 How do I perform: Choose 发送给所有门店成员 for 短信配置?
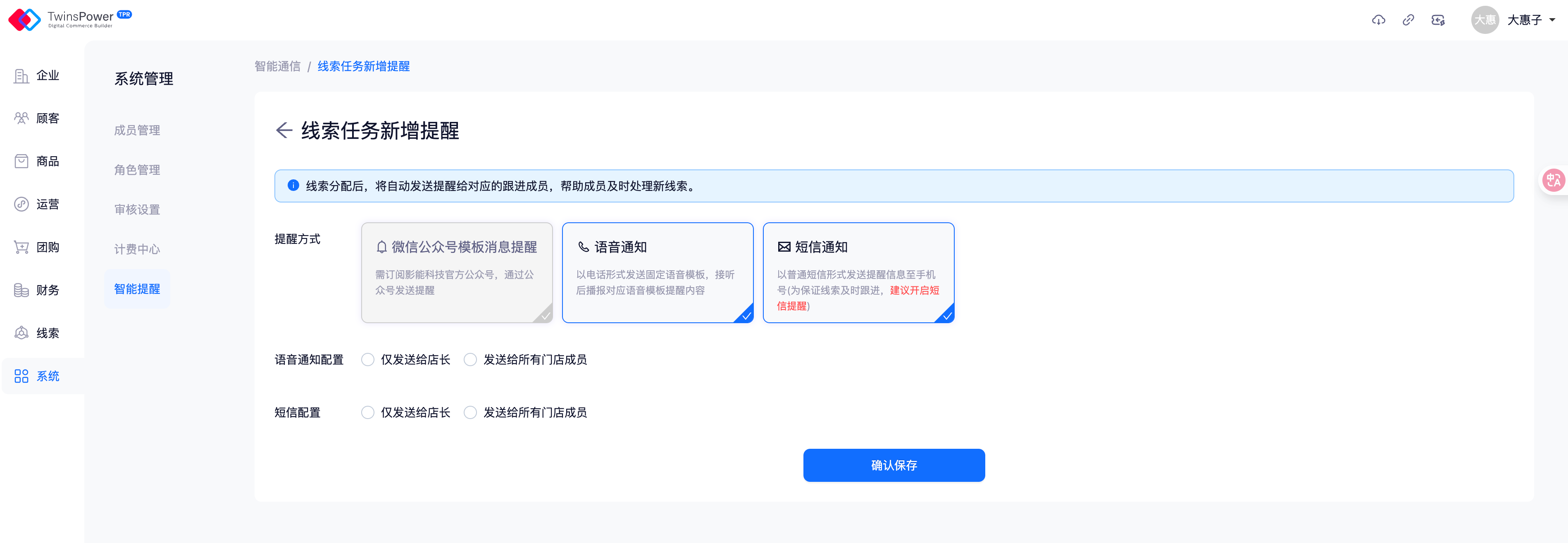coord(470,413)
